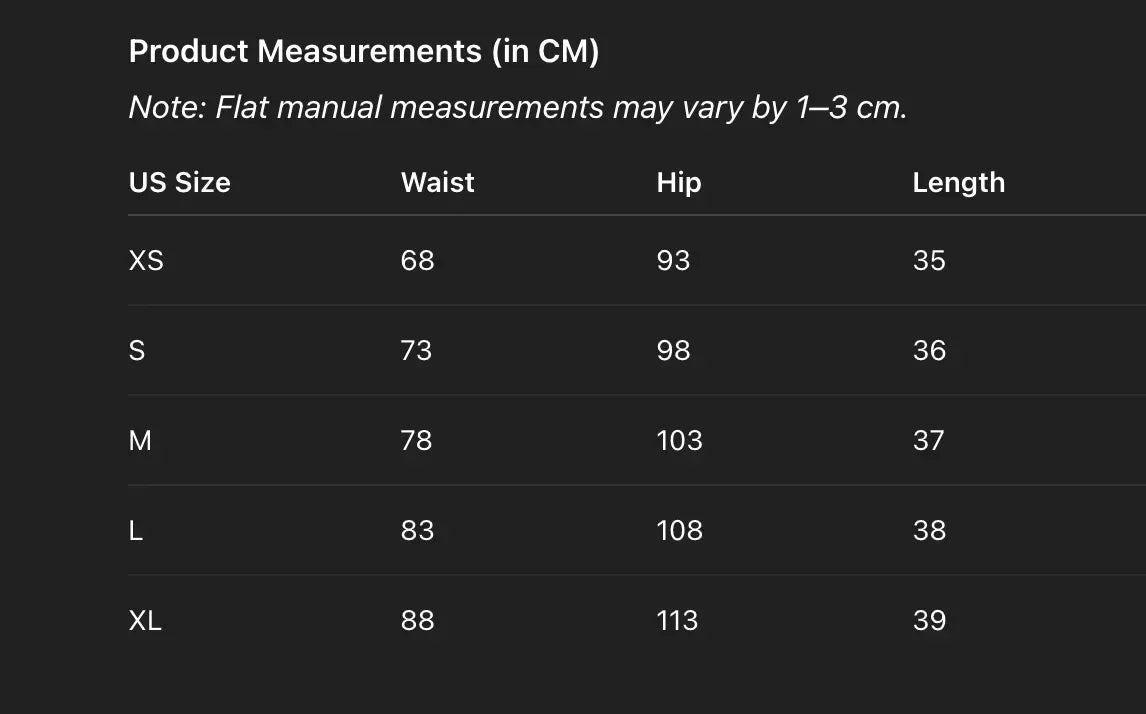Click the Length column header
The width and height of the screenshot is (1146, 714).
[958, 183]
